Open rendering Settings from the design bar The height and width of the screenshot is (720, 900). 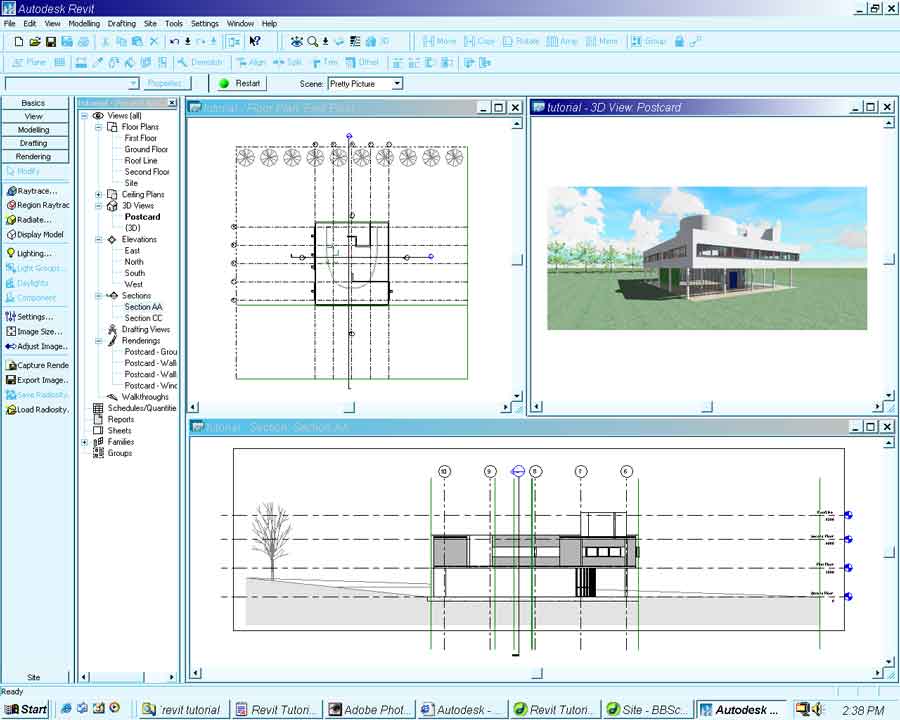click(x=29, y=316)
